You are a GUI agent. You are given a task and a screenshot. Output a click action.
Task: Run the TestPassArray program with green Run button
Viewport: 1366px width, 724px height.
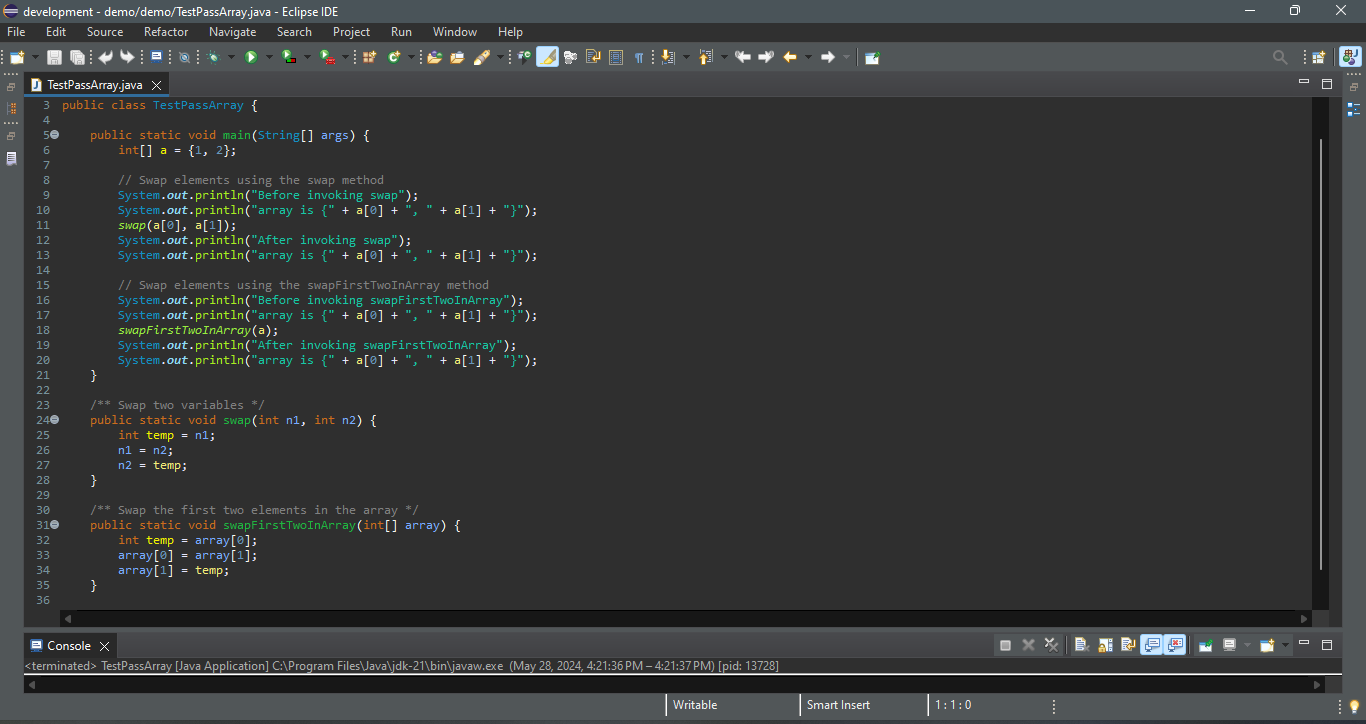(251, 57)
